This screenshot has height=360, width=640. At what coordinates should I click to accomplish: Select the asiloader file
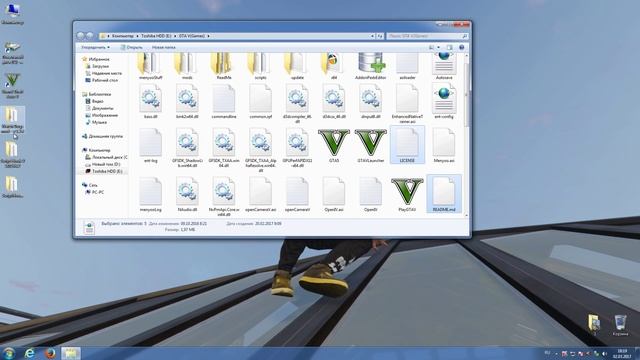pos(407,66)
